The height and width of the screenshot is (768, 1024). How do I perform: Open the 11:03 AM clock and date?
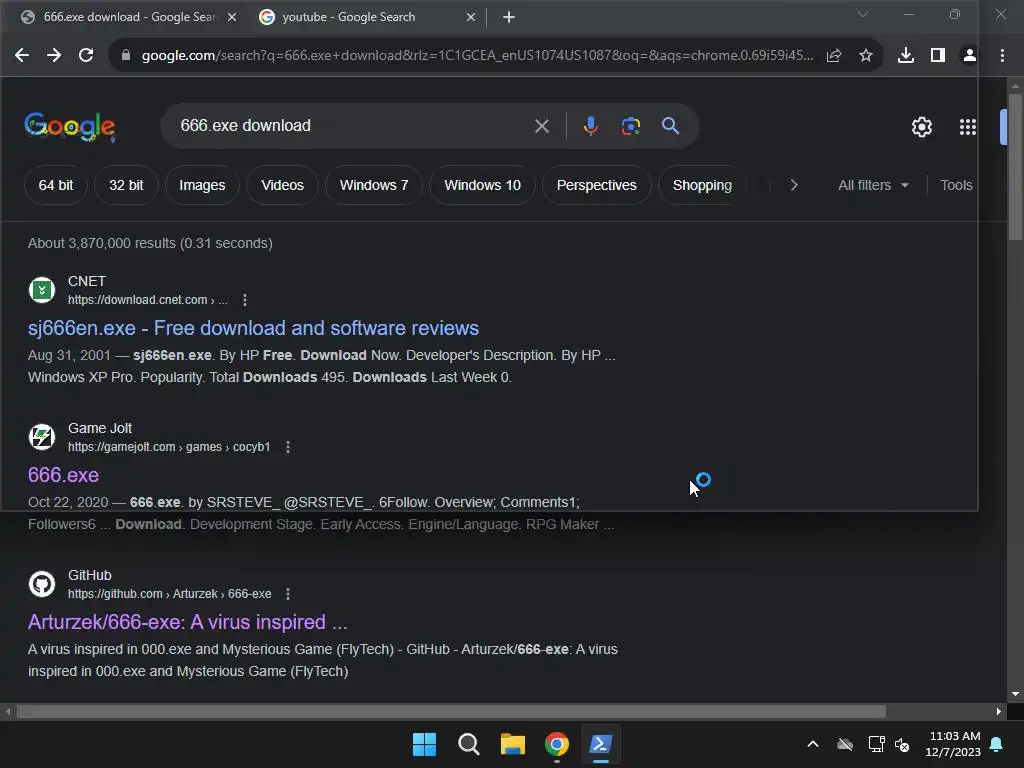pyautogui.click(x=953, y=744)
